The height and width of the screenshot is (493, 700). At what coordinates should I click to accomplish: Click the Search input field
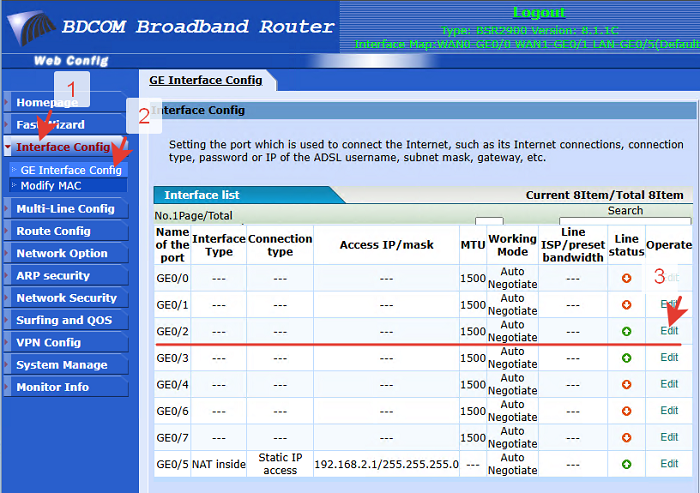click(x=625, y=221)
